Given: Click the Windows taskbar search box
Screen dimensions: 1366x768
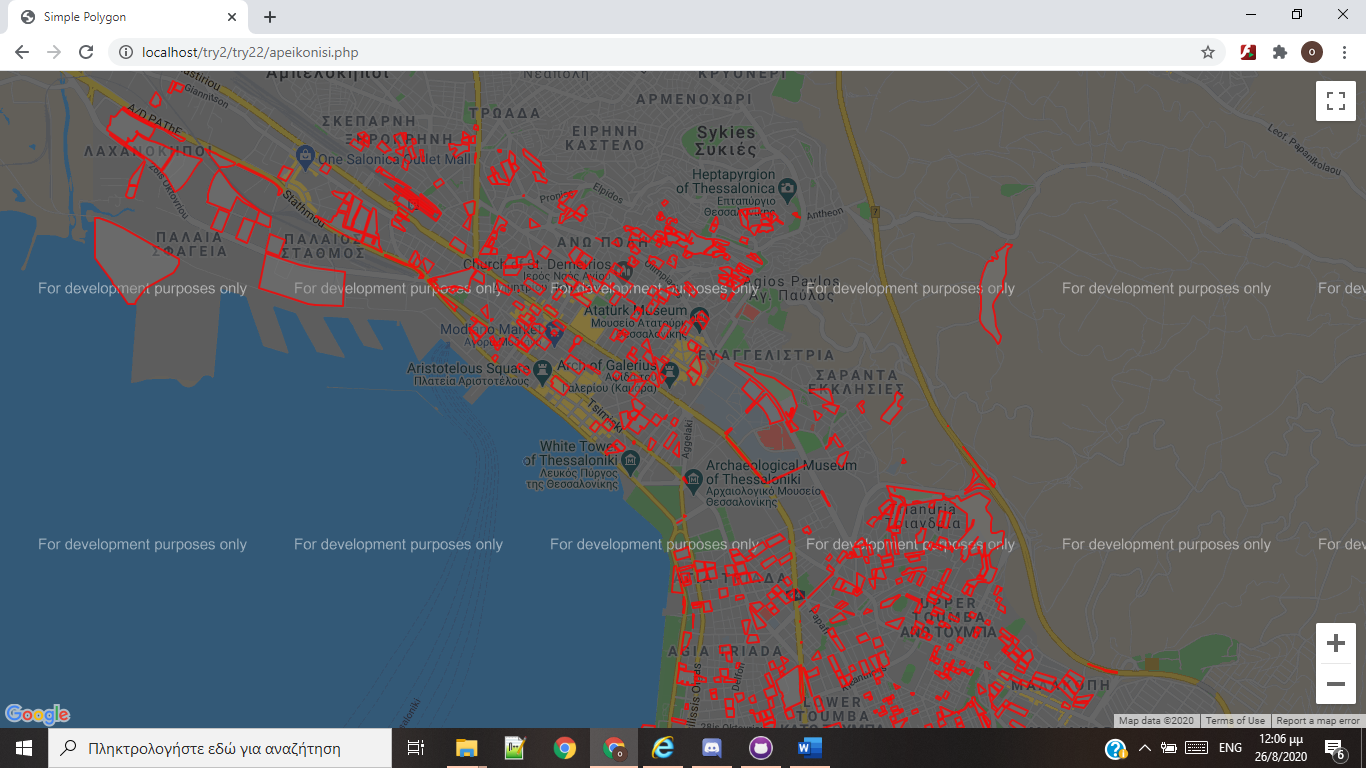Looking at the screenshot, I should (x=220, y=748).
